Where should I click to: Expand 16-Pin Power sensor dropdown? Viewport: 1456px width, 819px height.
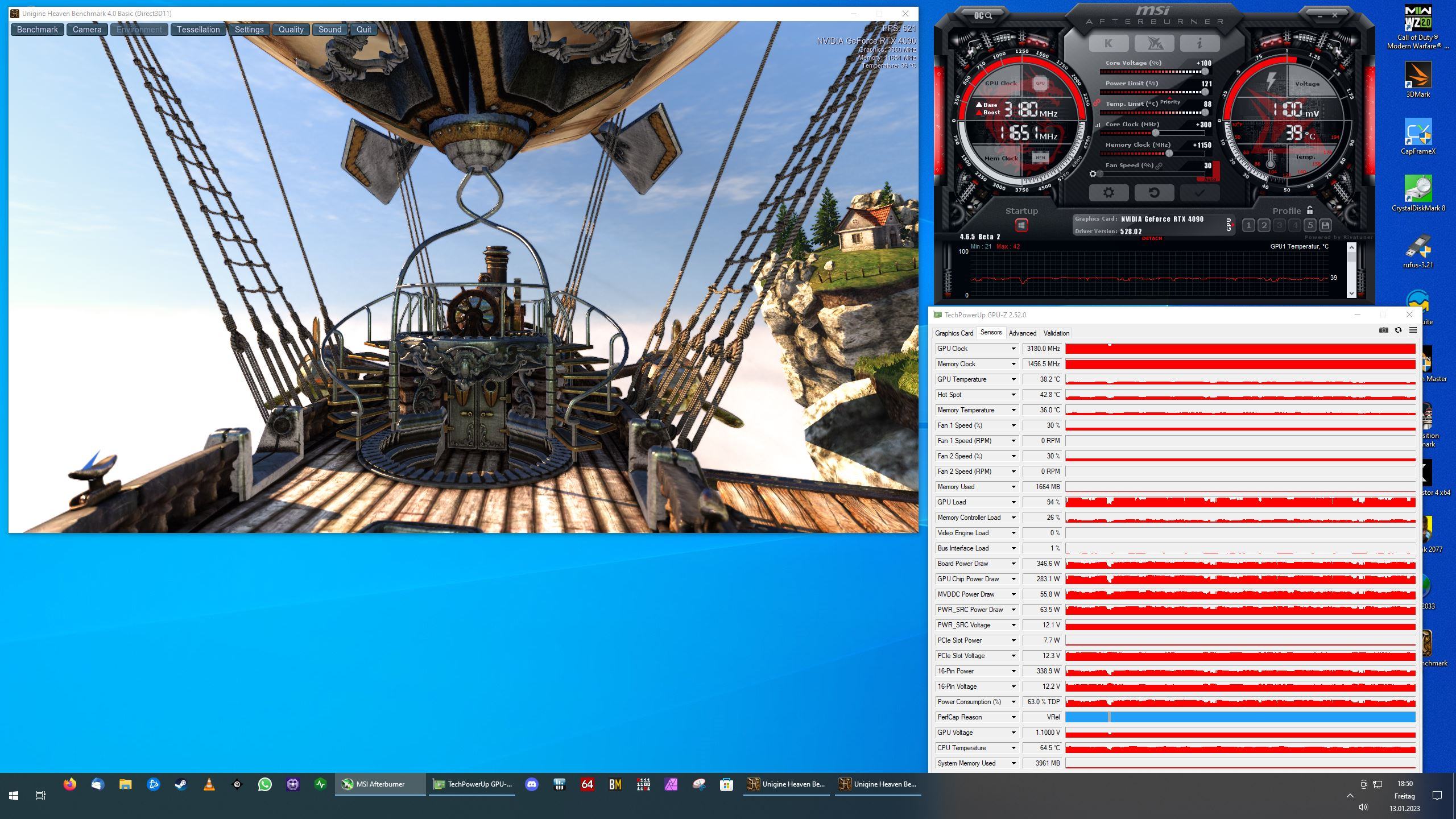click(x=1013, y=671)
